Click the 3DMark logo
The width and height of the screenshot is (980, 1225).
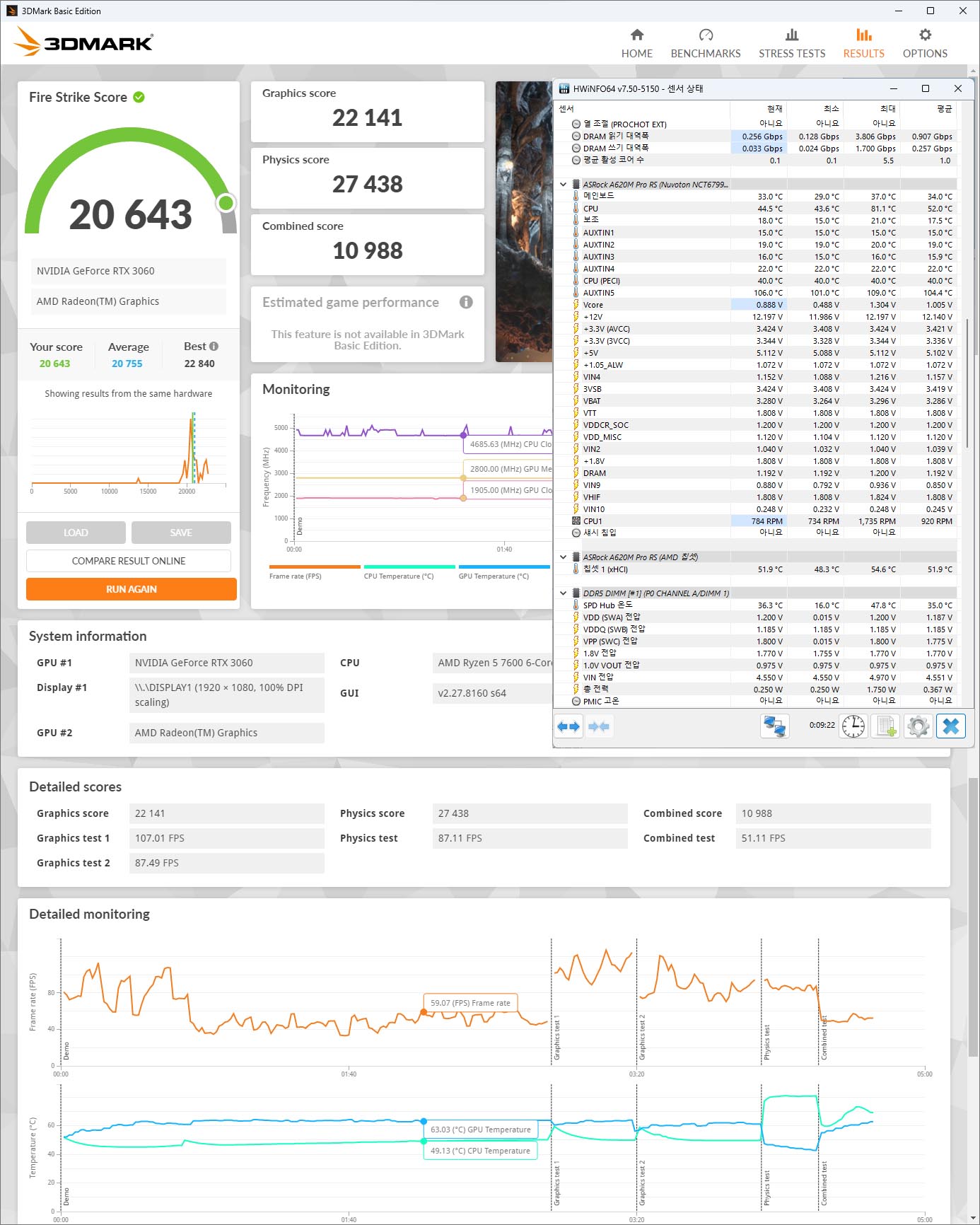coord(83,42)
